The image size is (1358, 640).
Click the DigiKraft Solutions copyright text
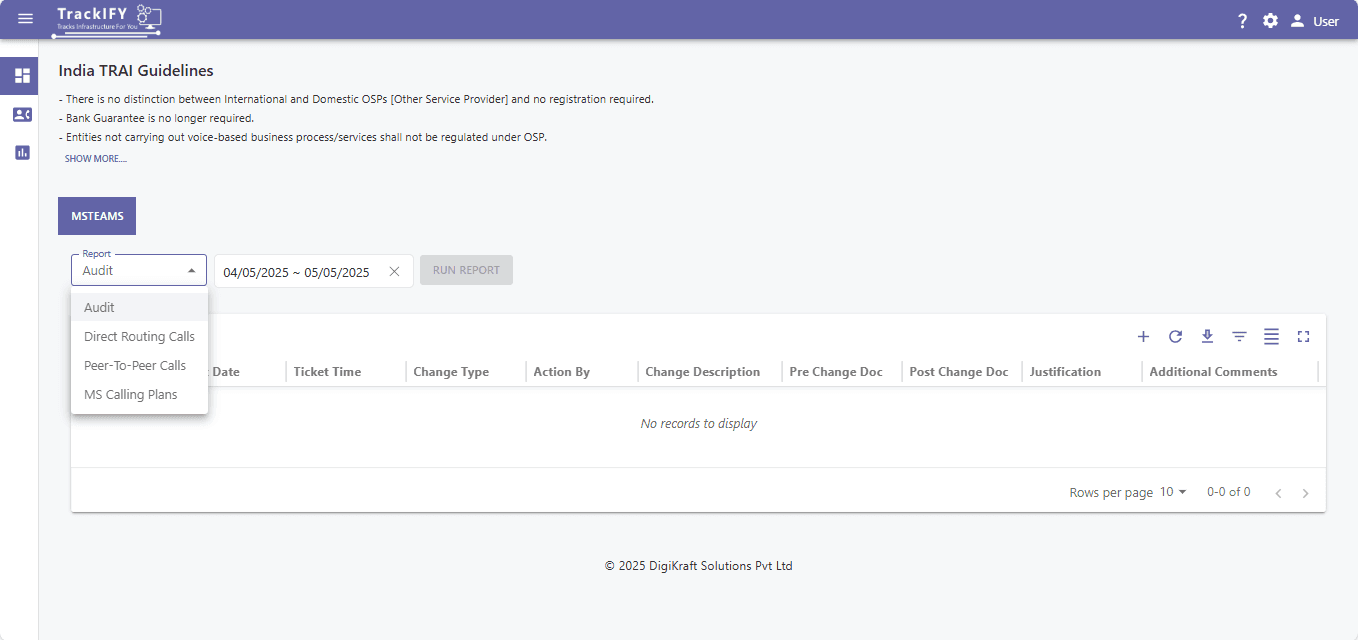tap(699, 566)
